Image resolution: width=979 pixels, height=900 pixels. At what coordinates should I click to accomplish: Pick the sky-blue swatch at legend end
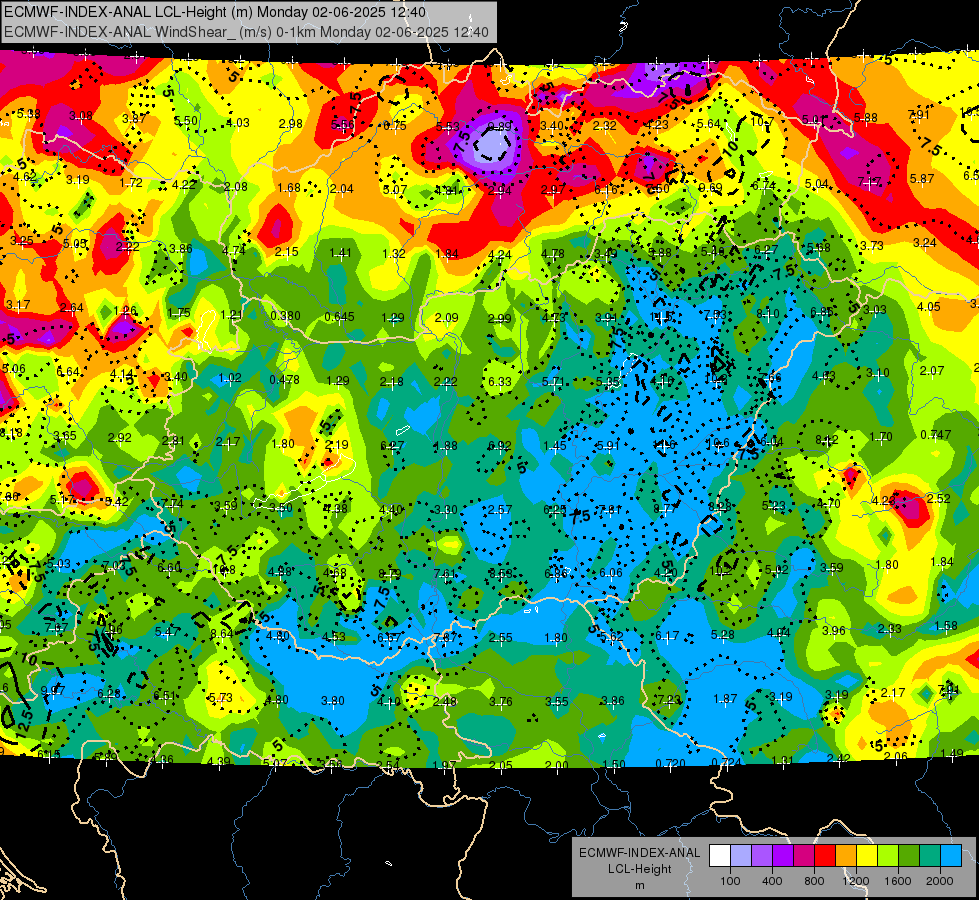[951, 856]
